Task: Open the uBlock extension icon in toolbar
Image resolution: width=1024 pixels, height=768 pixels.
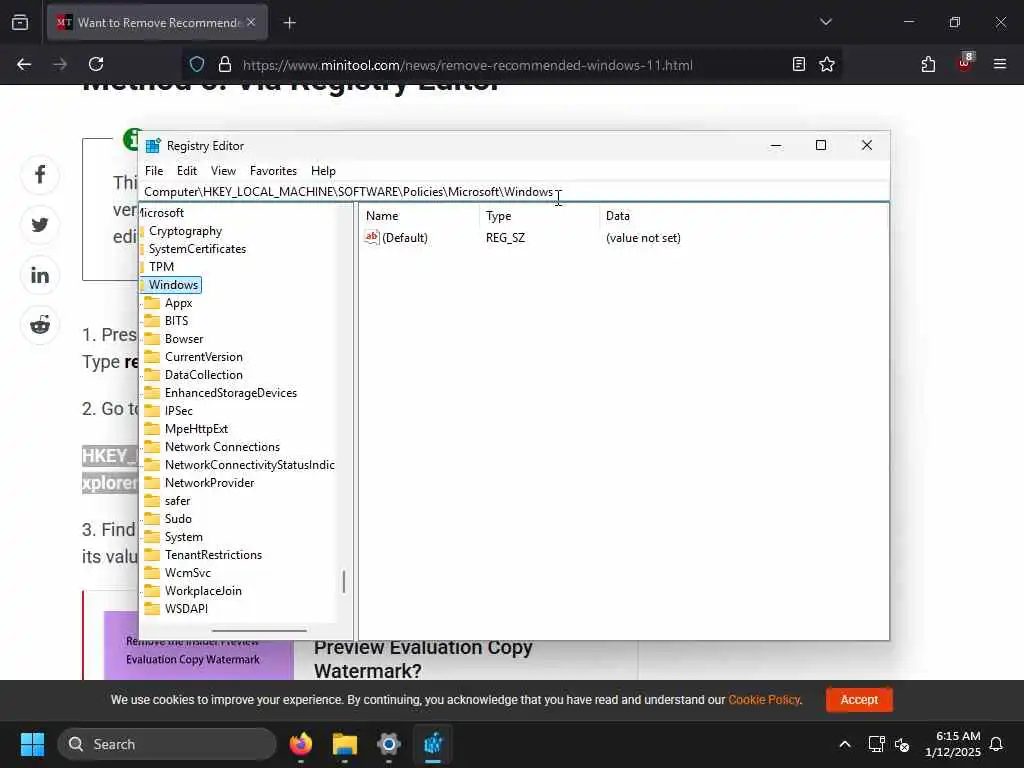Action: pos(965,63)
